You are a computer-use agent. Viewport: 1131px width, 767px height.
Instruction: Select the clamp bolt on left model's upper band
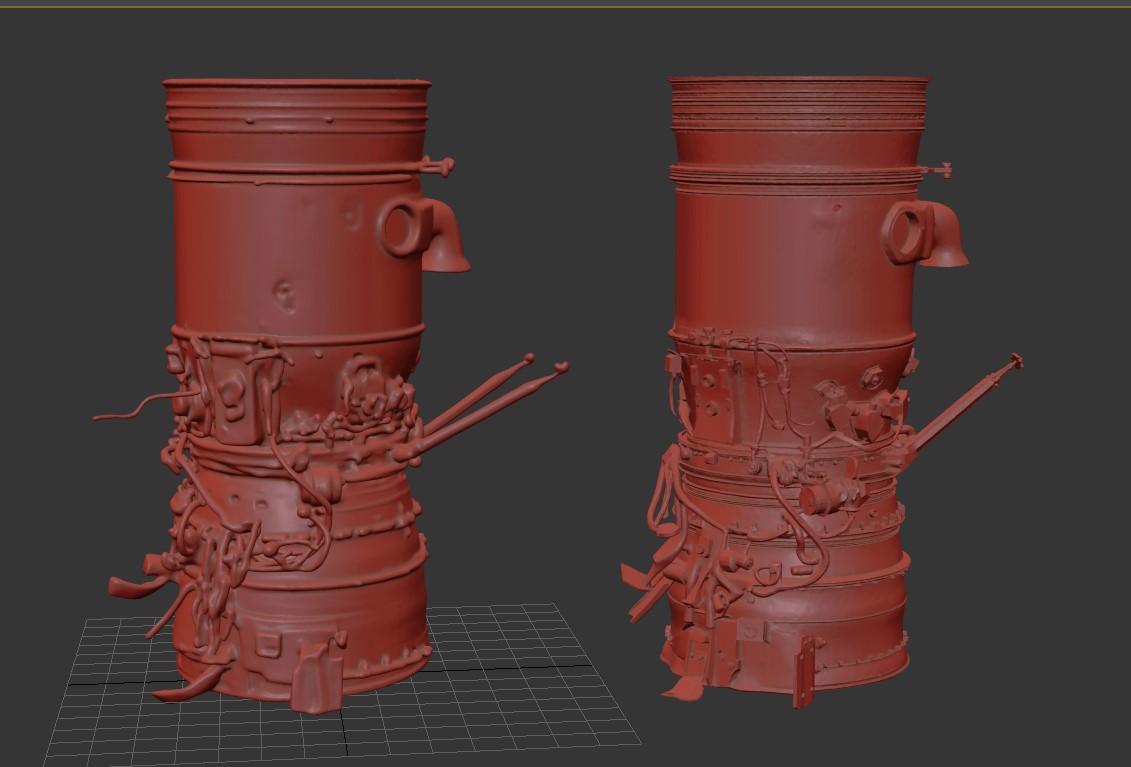tap(439, 167)
